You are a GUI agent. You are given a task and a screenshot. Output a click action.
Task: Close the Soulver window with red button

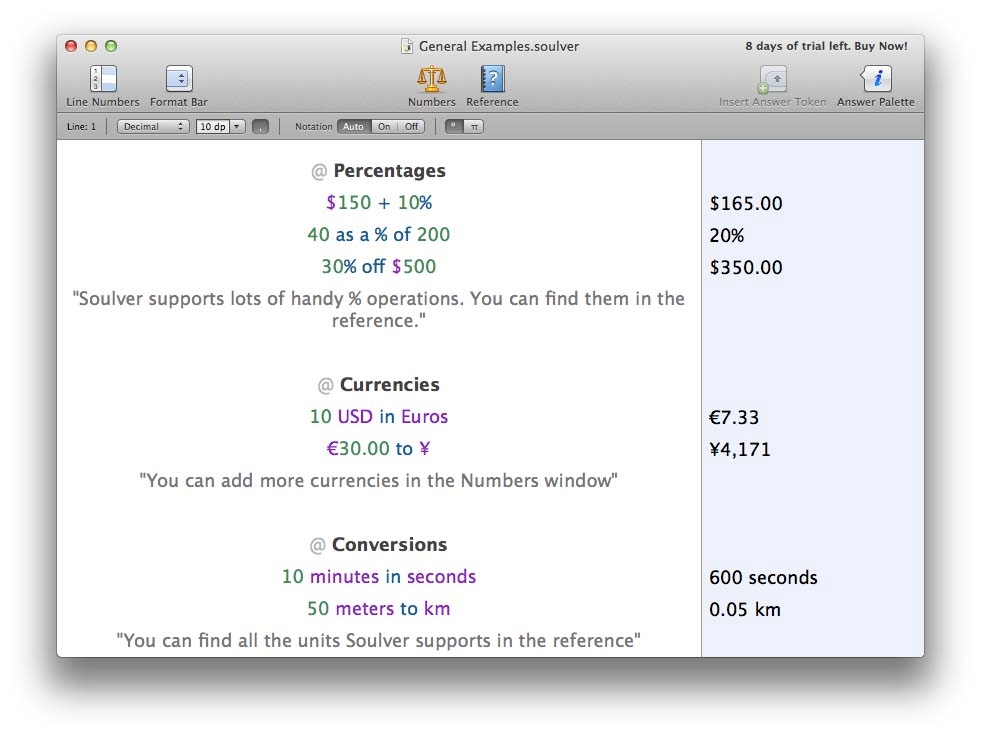tap(71, 46)
